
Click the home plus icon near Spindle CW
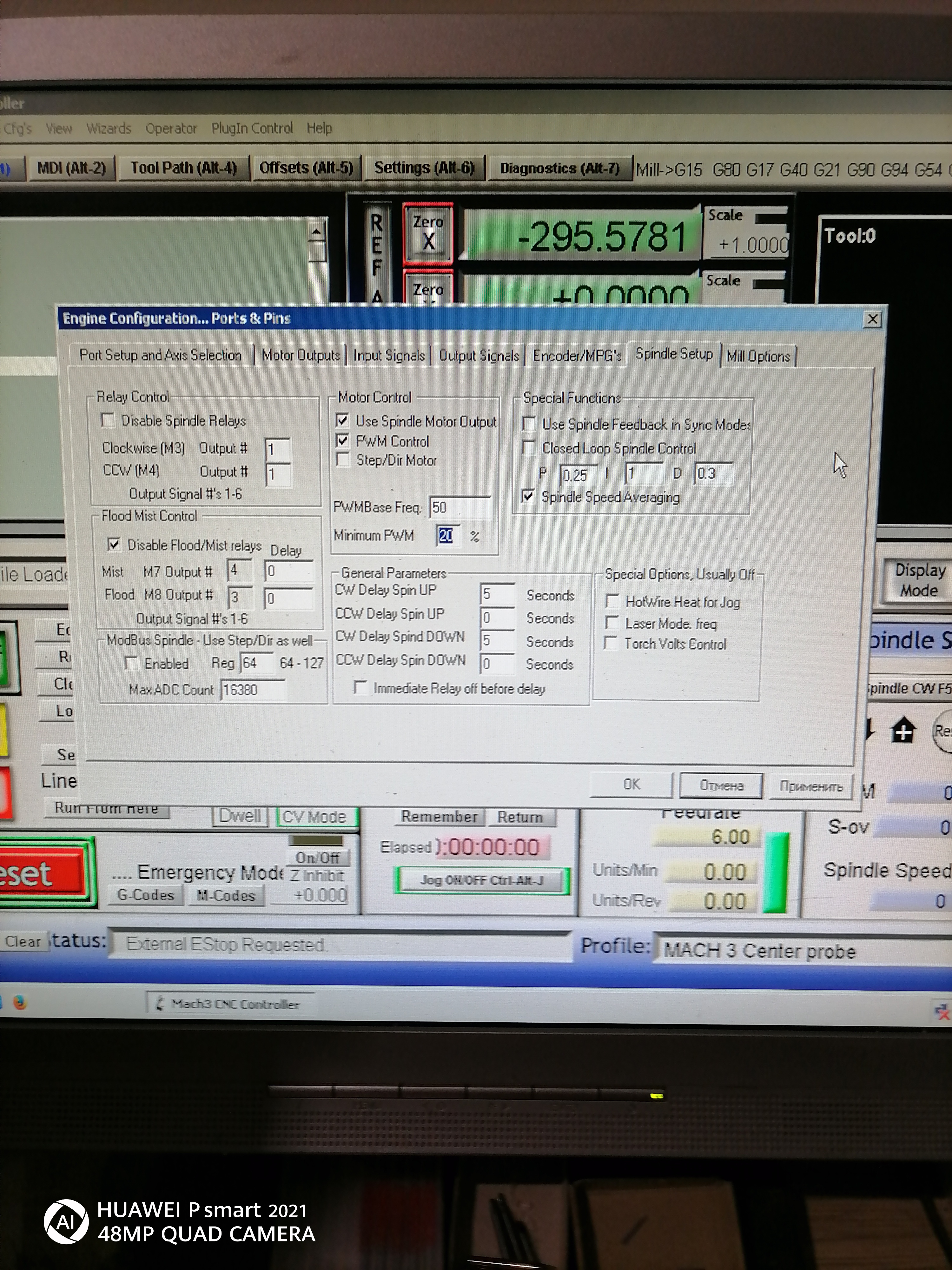tap(903, 731)
